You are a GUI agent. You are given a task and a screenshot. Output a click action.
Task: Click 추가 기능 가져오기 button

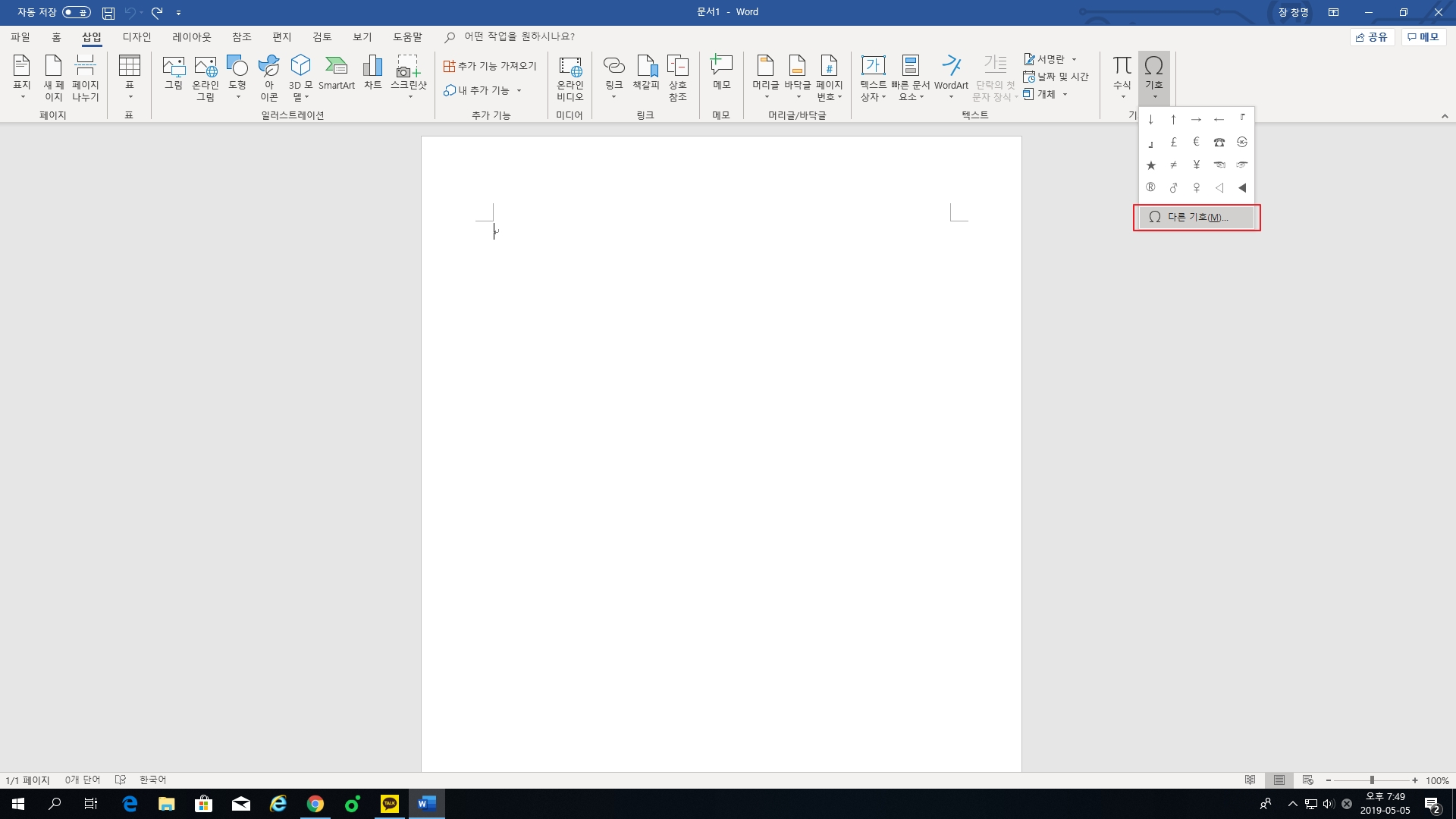(x=490, y=66)
